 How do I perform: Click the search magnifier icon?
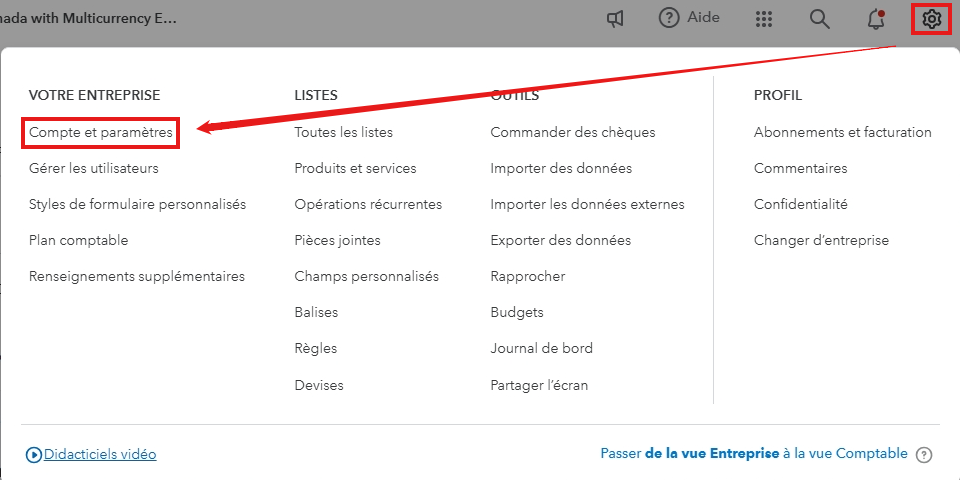pos(820,19)
